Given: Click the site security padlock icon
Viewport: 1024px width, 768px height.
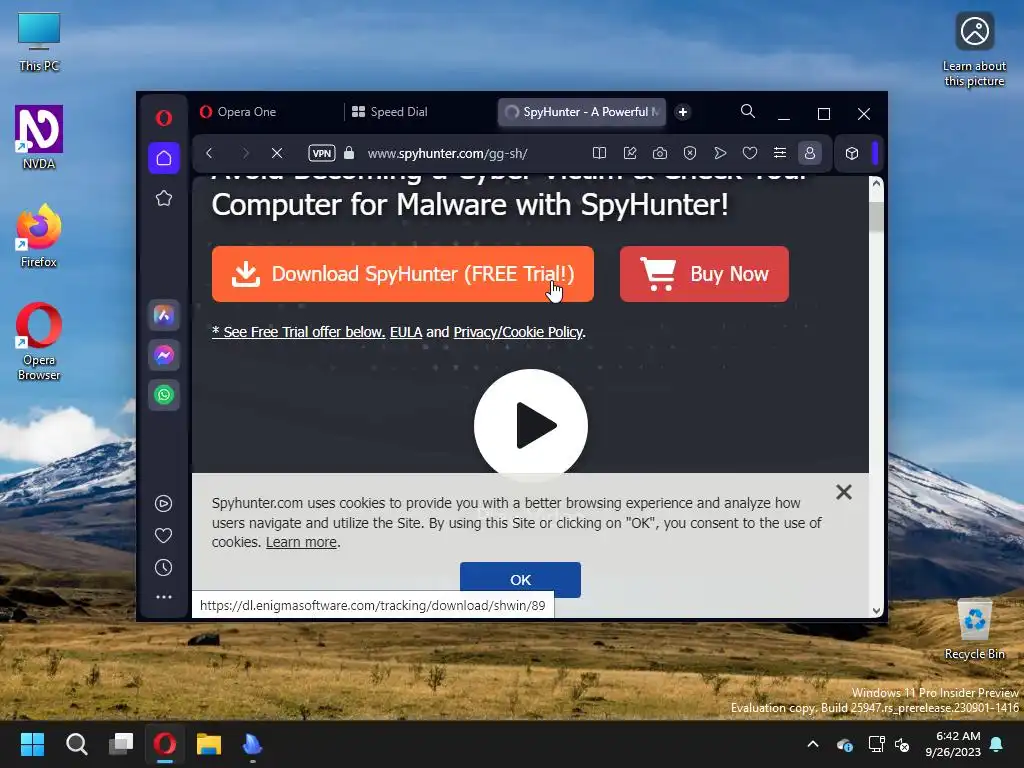Looking at the screenshot, I should tap(349, 153).
